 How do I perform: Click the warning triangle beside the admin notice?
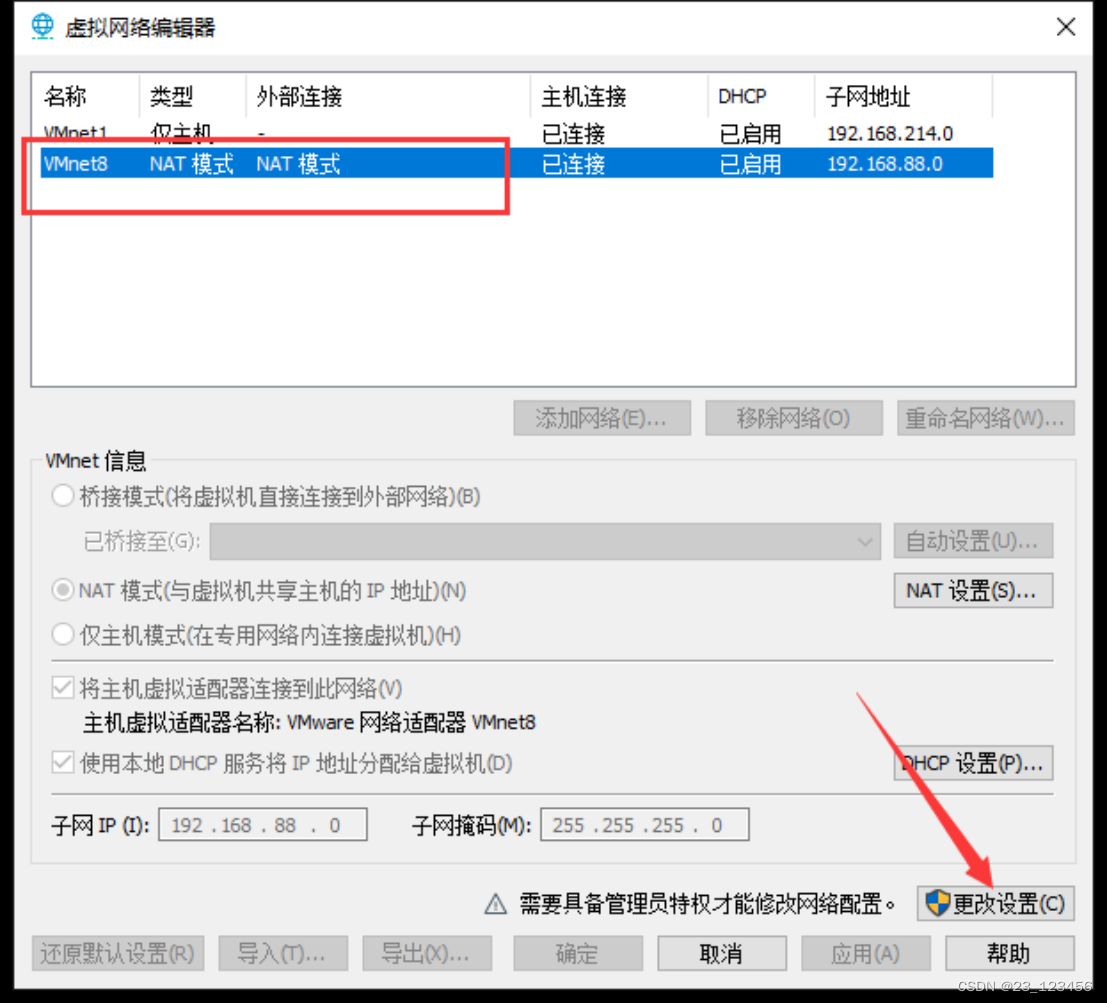click(x=496, y=903)
